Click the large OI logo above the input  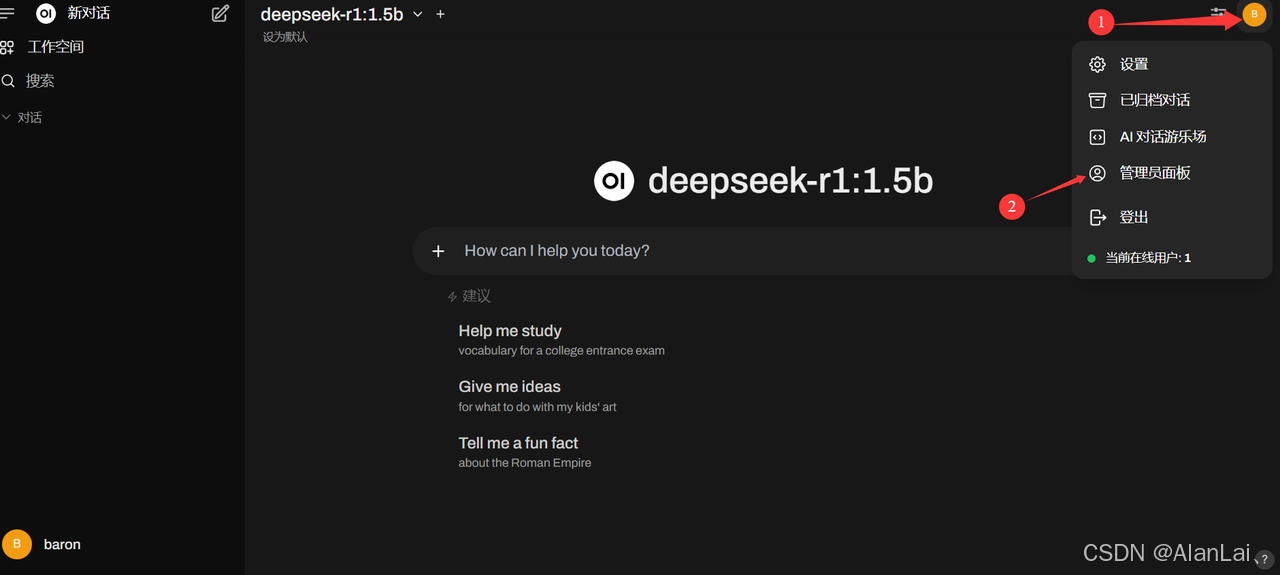[614, 181]
